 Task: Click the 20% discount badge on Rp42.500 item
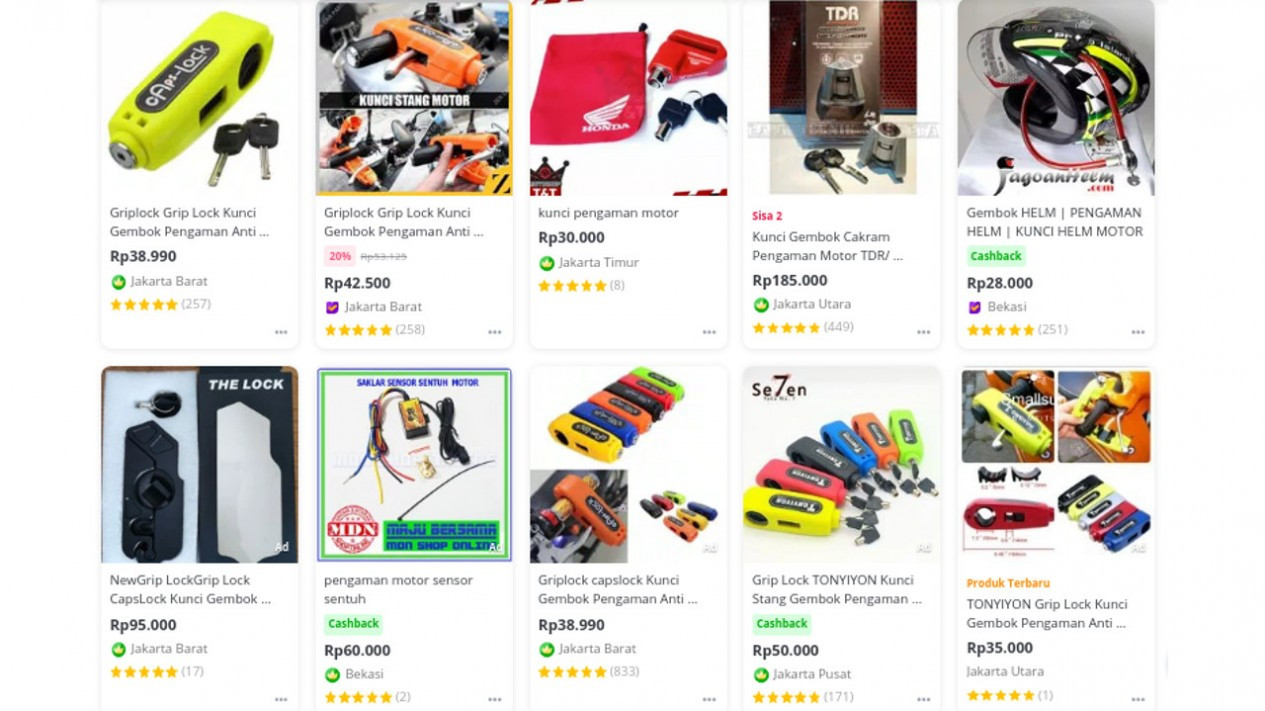point(340,256)
